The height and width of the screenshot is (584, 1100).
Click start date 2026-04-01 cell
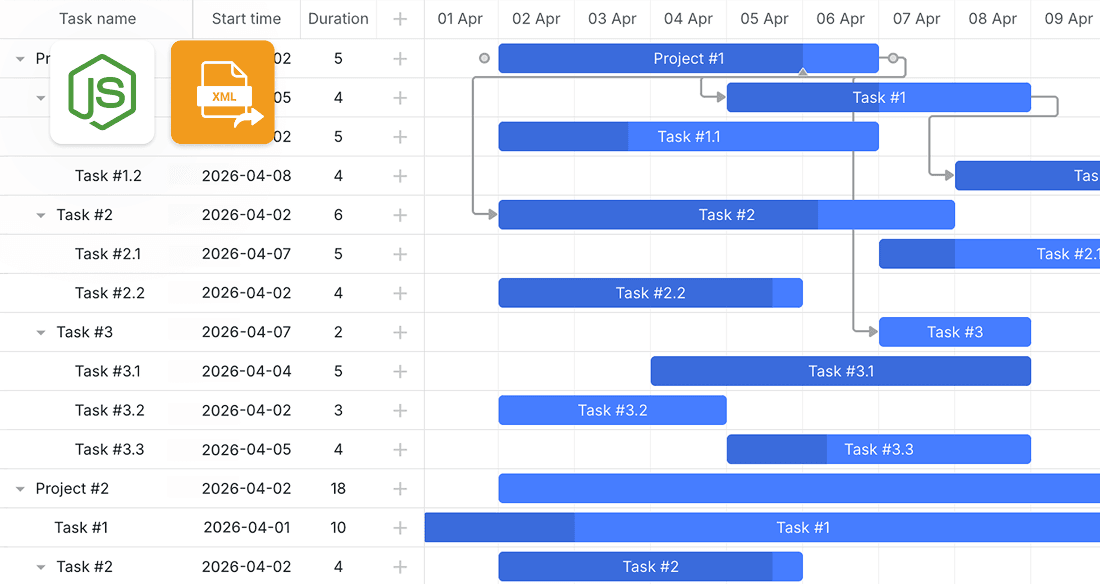pyautogui.click(x=246, y=527)
